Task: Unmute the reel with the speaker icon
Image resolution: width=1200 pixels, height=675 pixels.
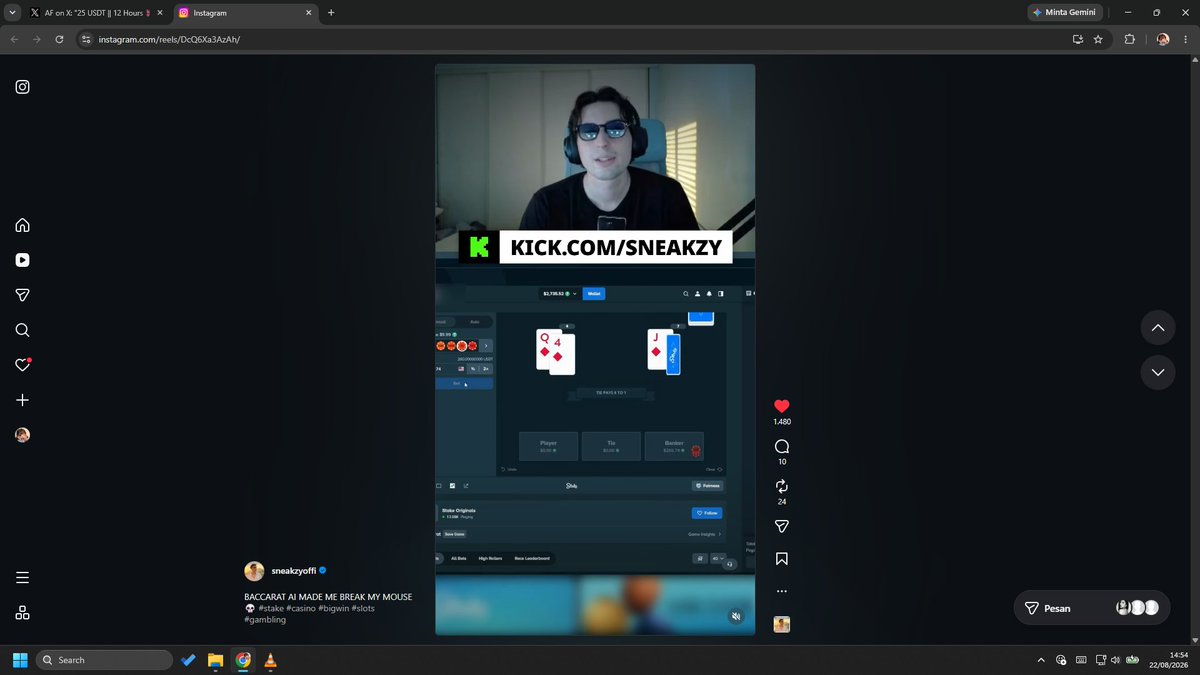Action: click(736, 616)
